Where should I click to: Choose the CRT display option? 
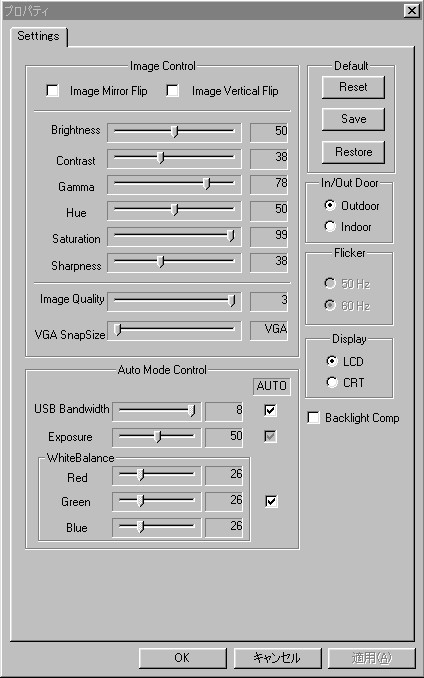pyautogui.click(x=332, y=382)
